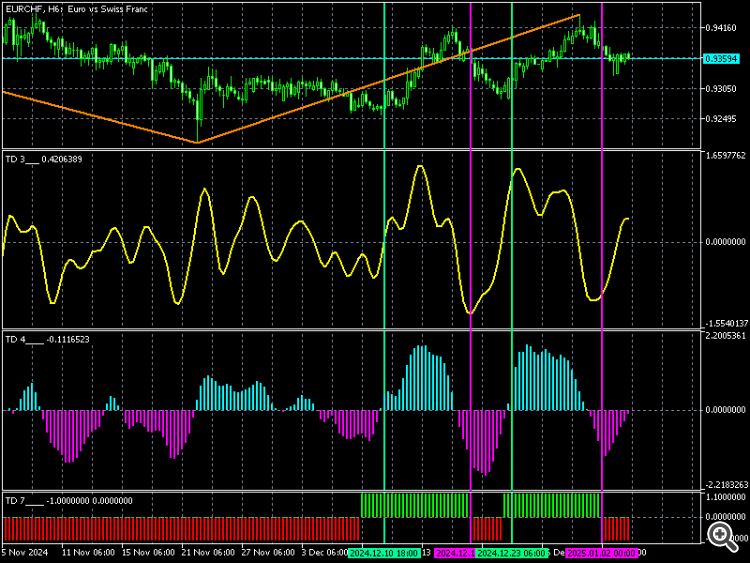This screenshot has height=563, width=750.
Task: Click the 2024.12.10 18:00 green date label
Action: [384, 553]
